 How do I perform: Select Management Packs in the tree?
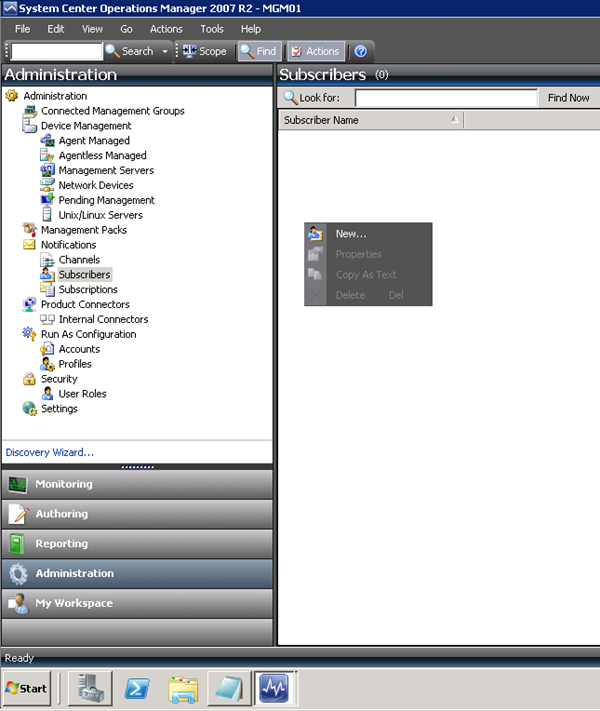[x=84, y=230]
